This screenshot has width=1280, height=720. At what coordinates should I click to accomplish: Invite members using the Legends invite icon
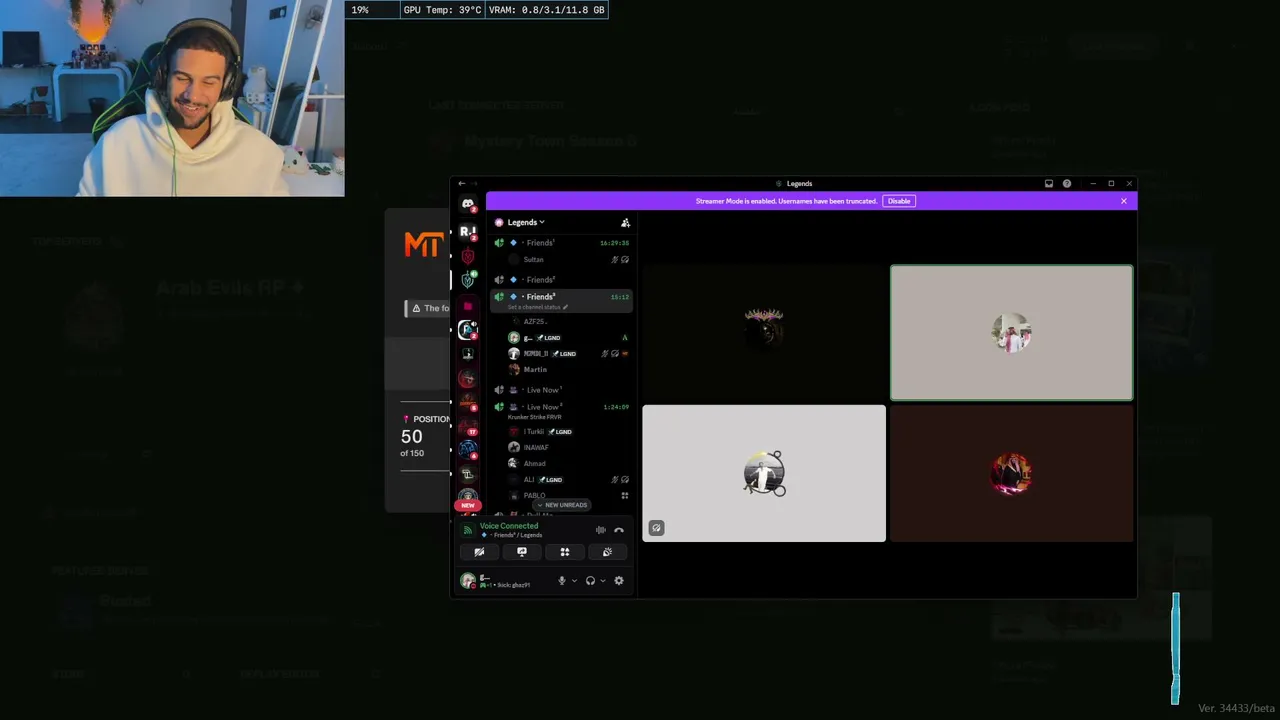point(625,222)
